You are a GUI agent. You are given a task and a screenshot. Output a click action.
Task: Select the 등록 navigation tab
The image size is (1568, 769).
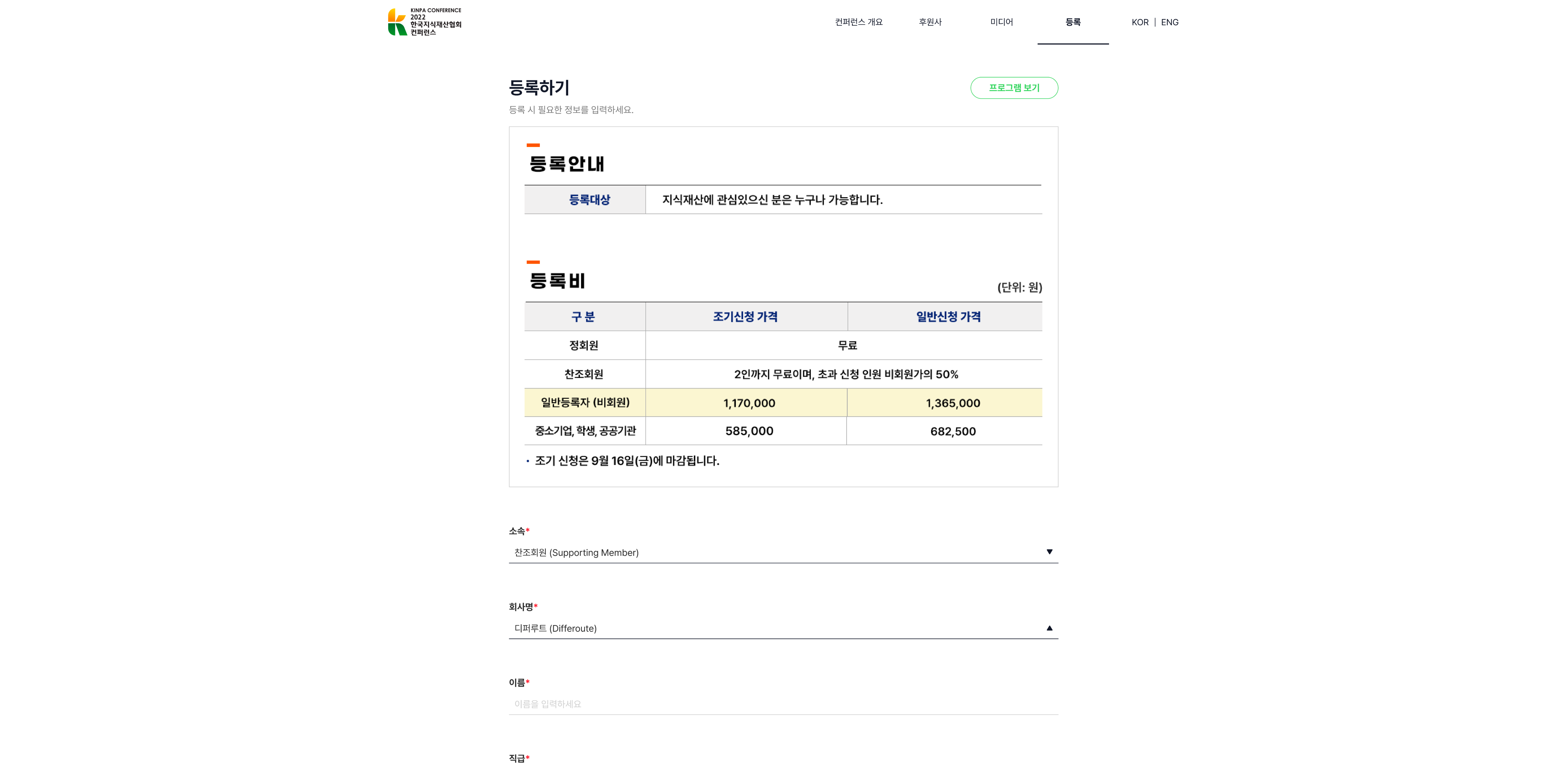click(x=1072, y=22)
